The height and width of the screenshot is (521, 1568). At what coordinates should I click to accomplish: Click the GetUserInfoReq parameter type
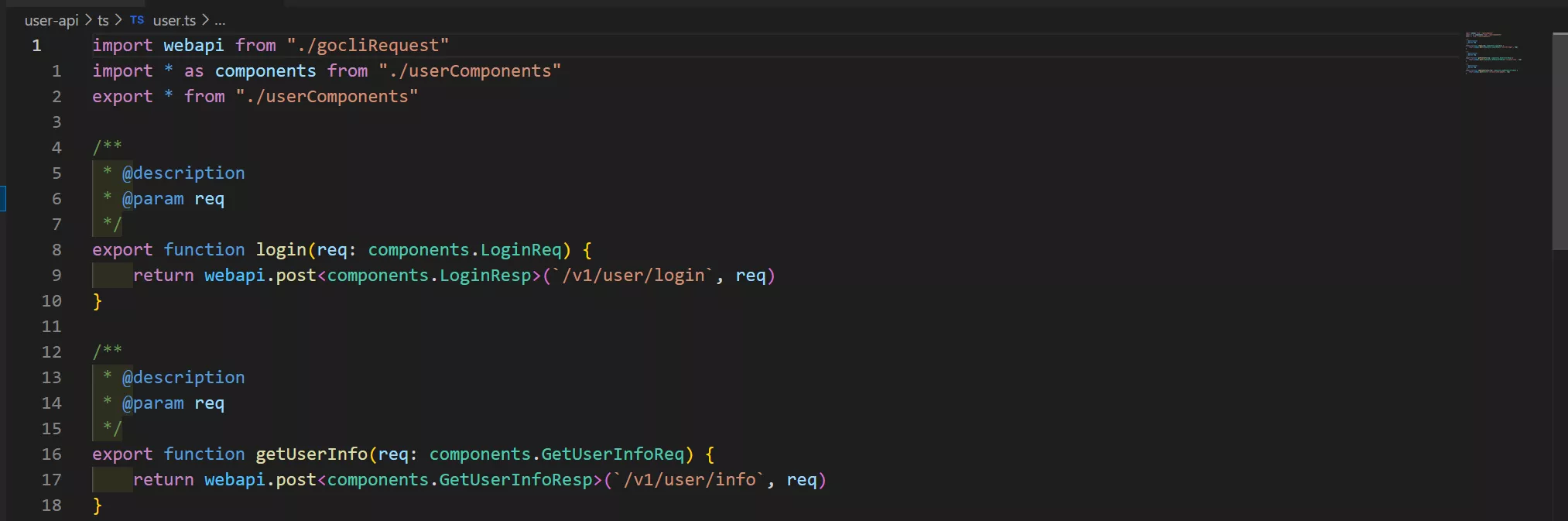point(612,454)
